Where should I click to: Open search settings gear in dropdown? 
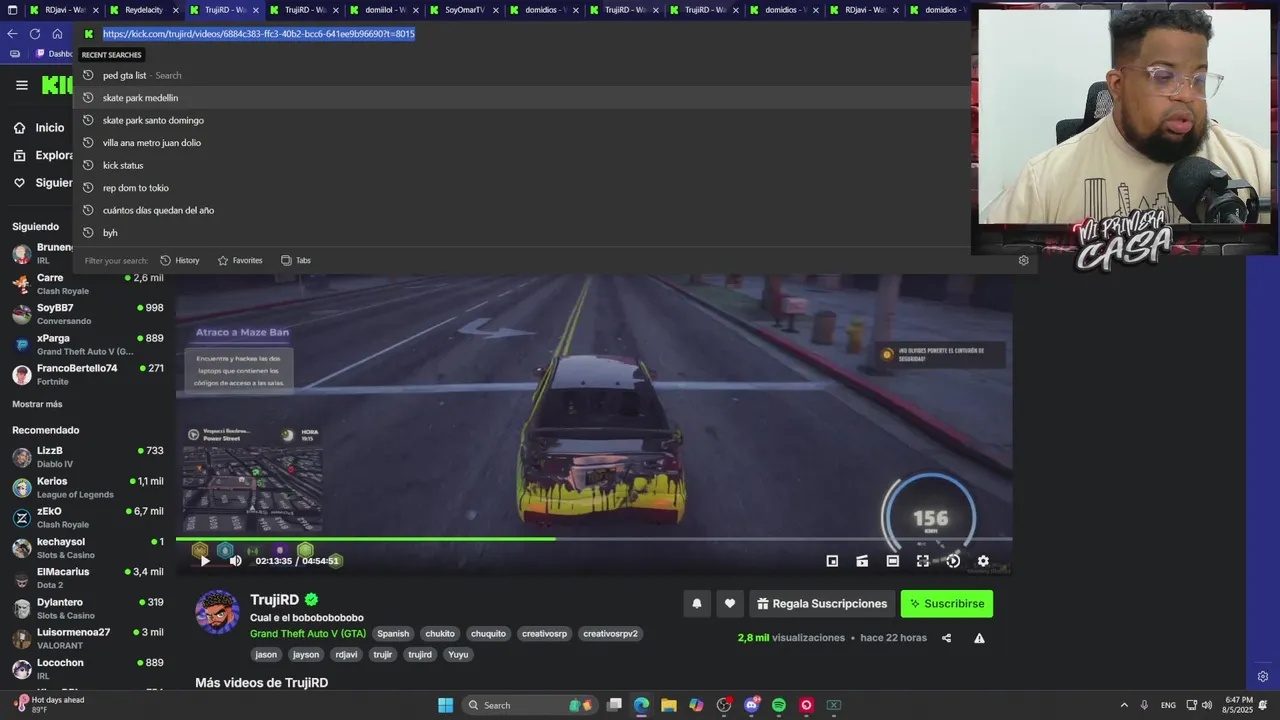[1023, 260]
